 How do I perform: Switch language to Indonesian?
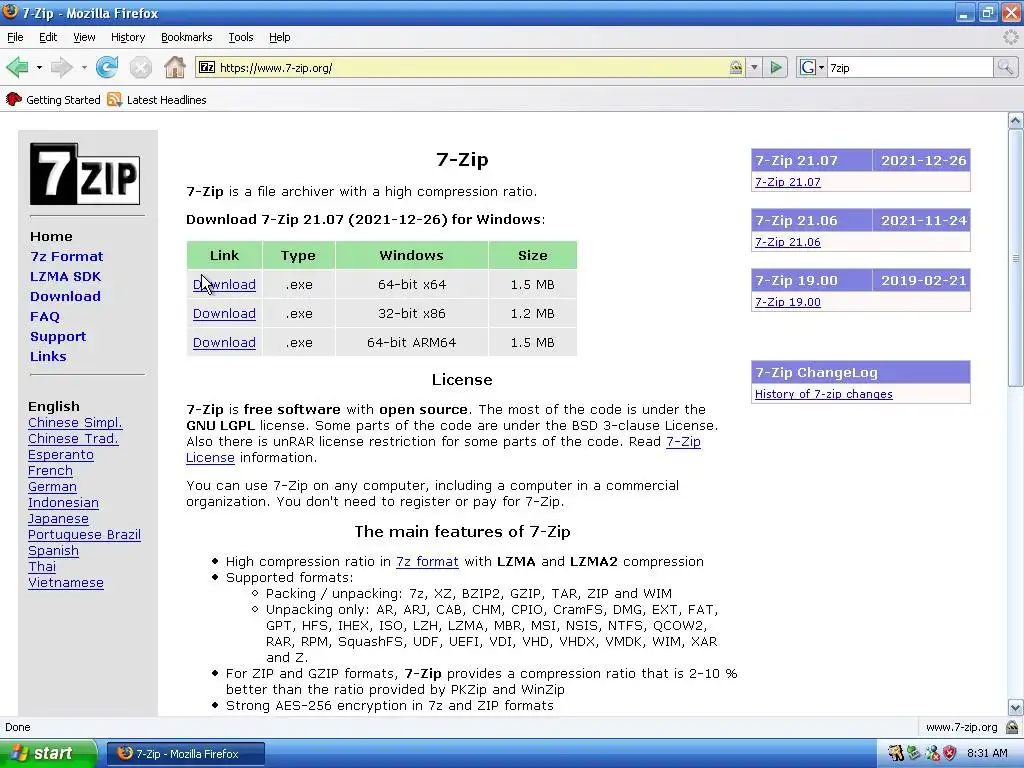pyautogui.click(x=63, y=503)
